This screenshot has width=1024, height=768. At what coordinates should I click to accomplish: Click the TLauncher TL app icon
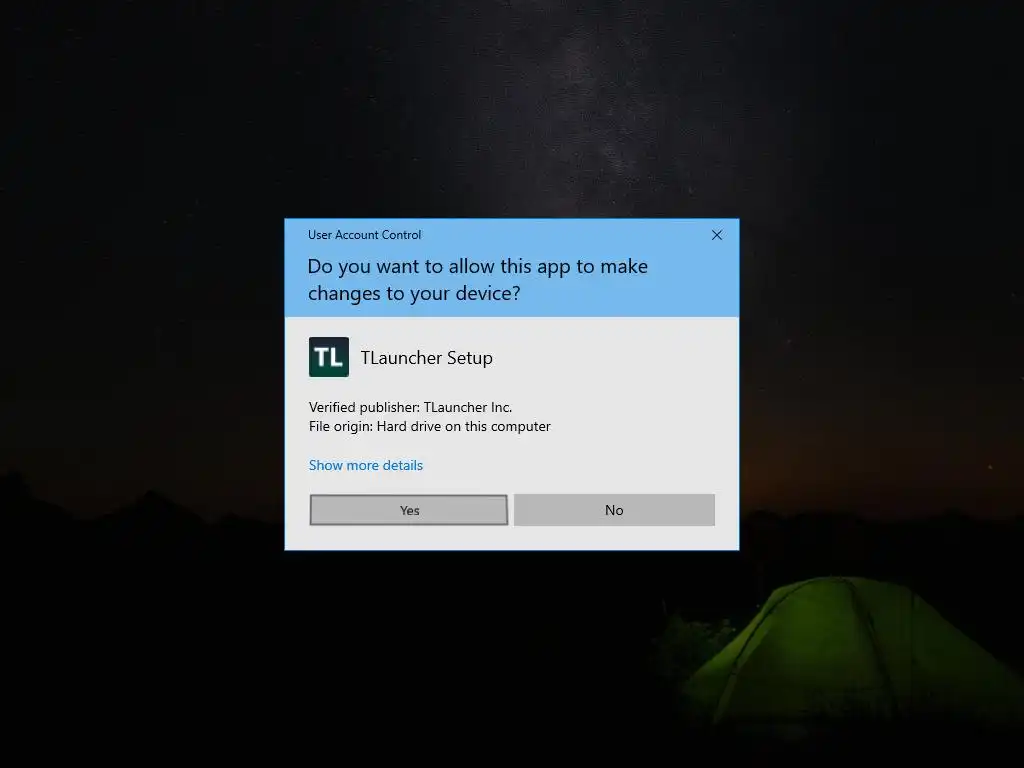328,357
